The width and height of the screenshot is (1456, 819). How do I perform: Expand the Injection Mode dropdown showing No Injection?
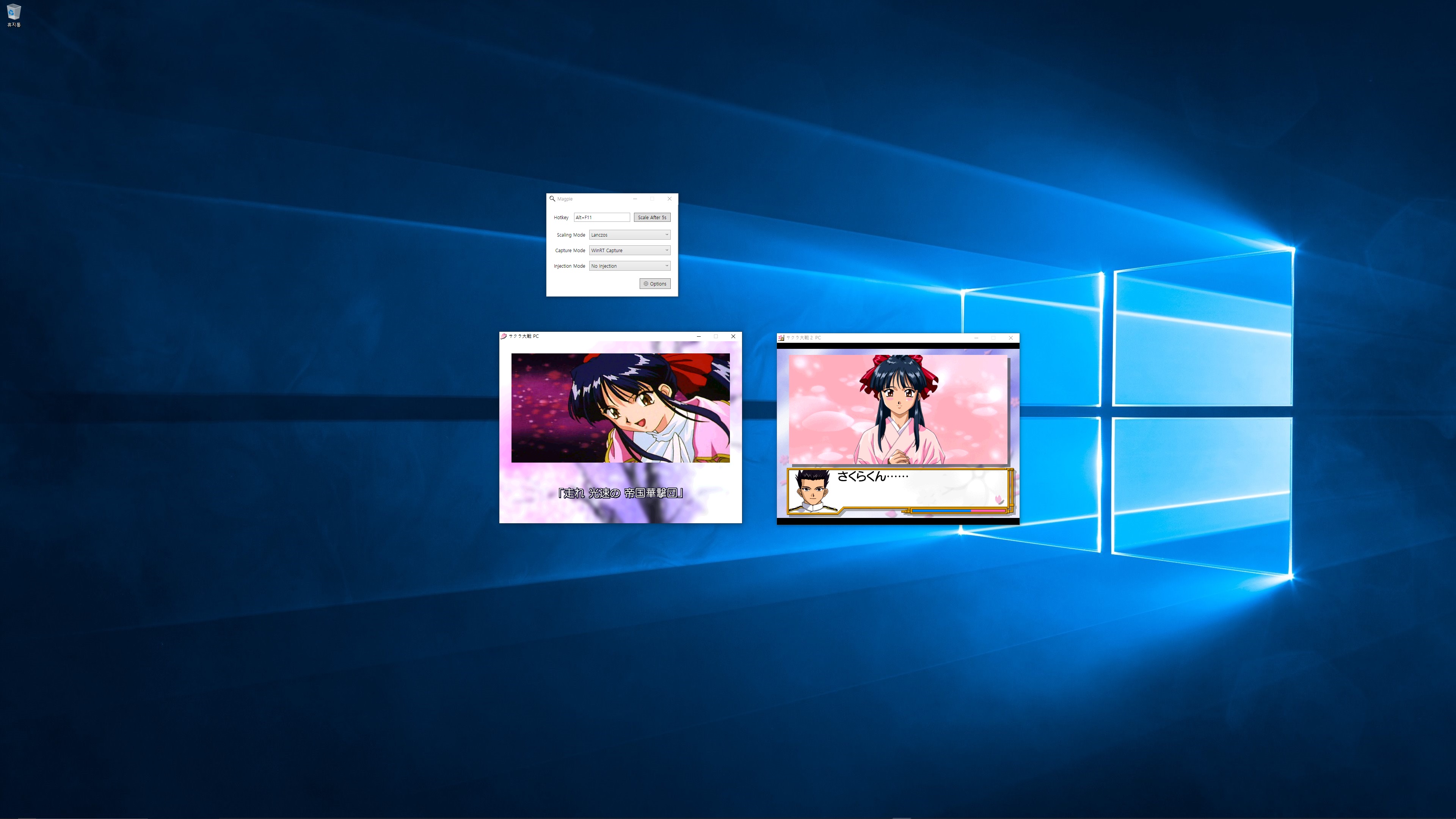point(630,266)
